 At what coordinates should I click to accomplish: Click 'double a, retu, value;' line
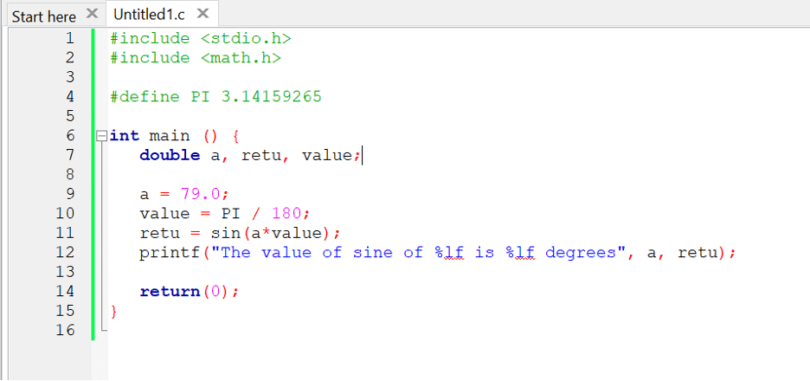pos(250,155)
